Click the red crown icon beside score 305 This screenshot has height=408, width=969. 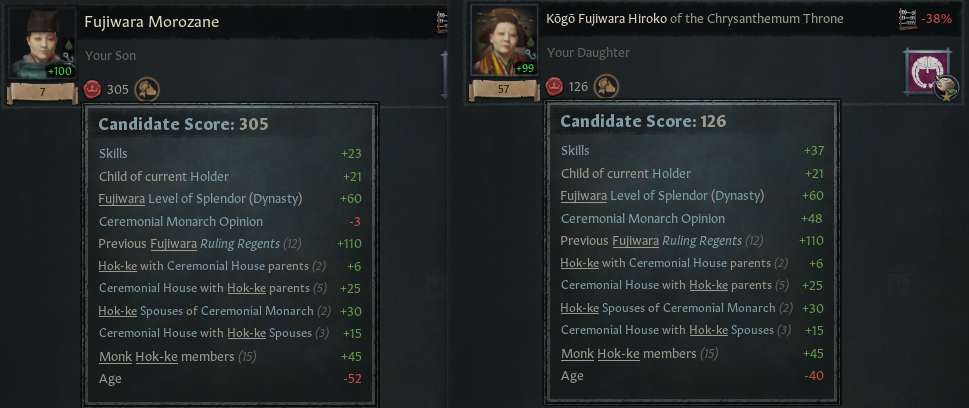(93, 89)
